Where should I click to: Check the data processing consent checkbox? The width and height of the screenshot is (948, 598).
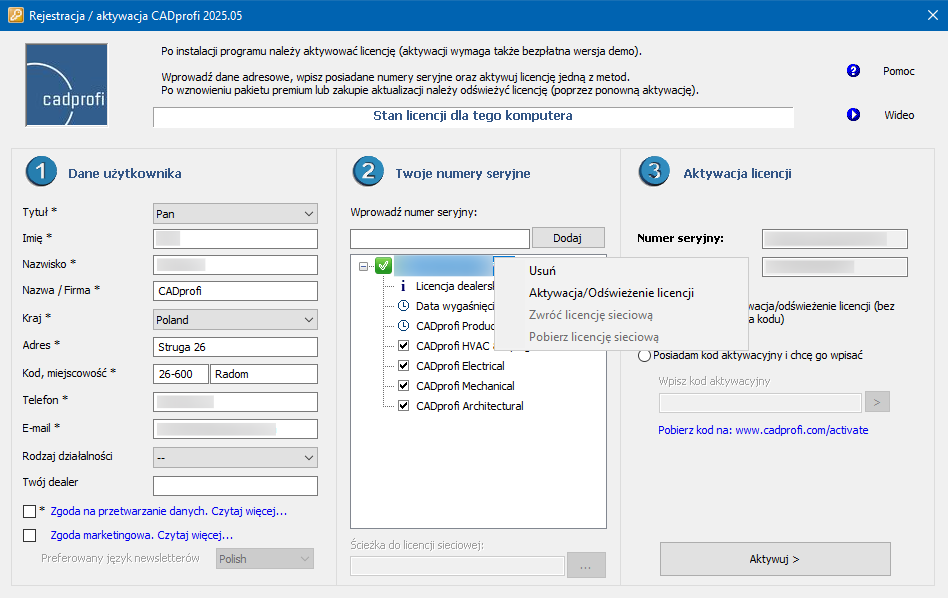click(29, 512)
